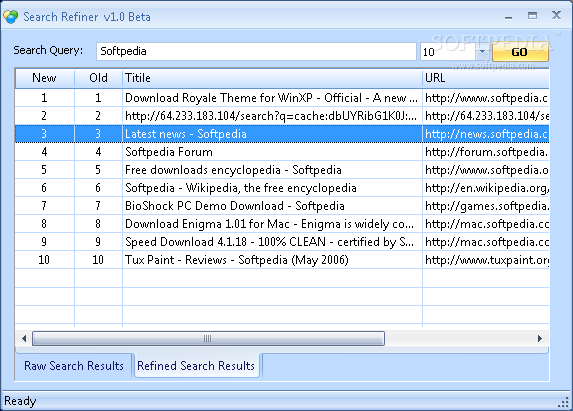Switch to the Raw Search Results tab
The height and width of the screenshot is (411, 573).
(74, 366)
